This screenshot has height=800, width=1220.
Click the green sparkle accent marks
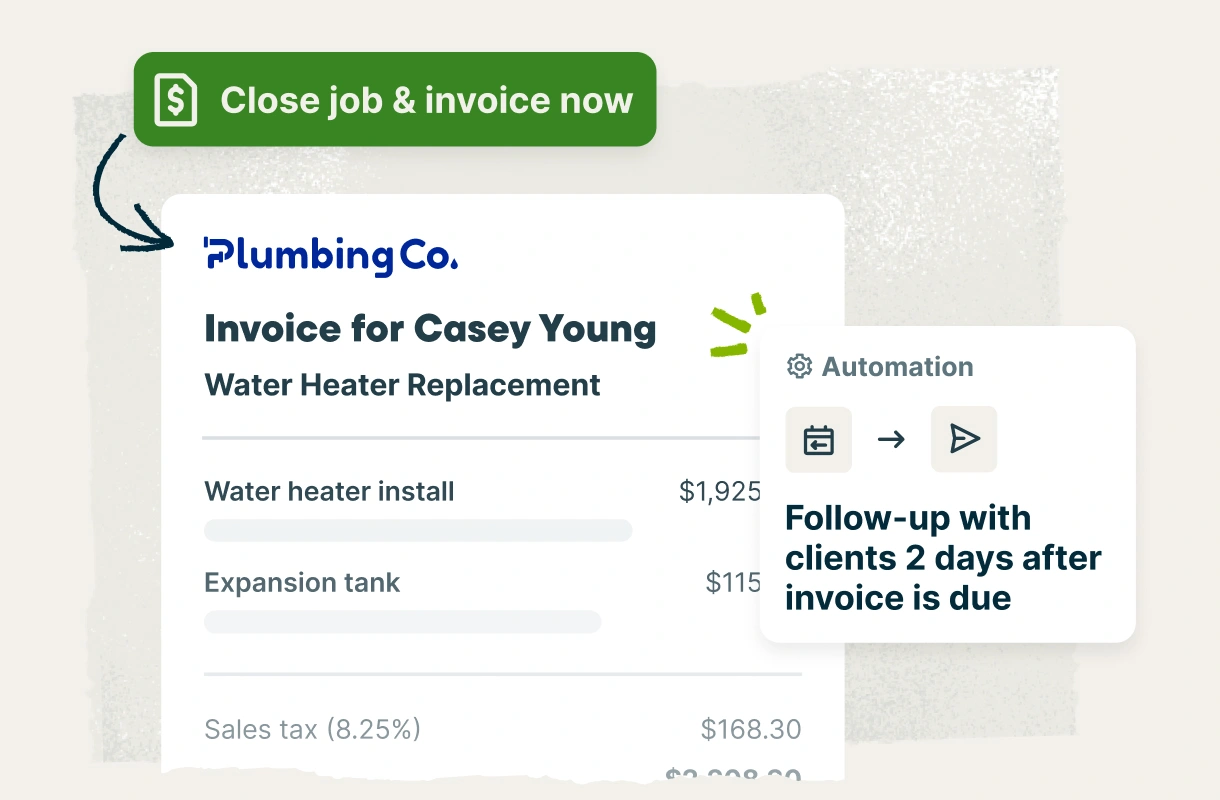738,325
